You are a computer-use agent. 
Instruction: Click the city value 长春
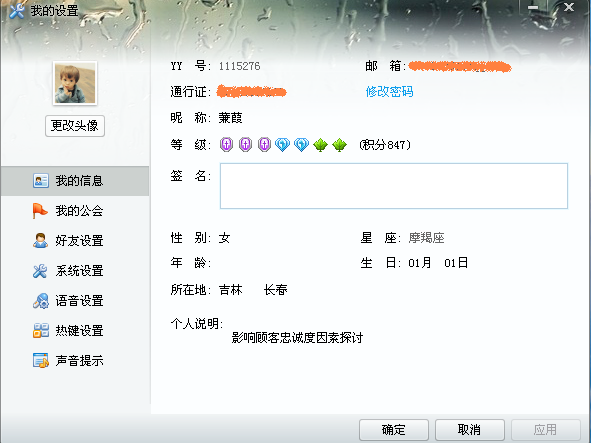click(276, 290)
